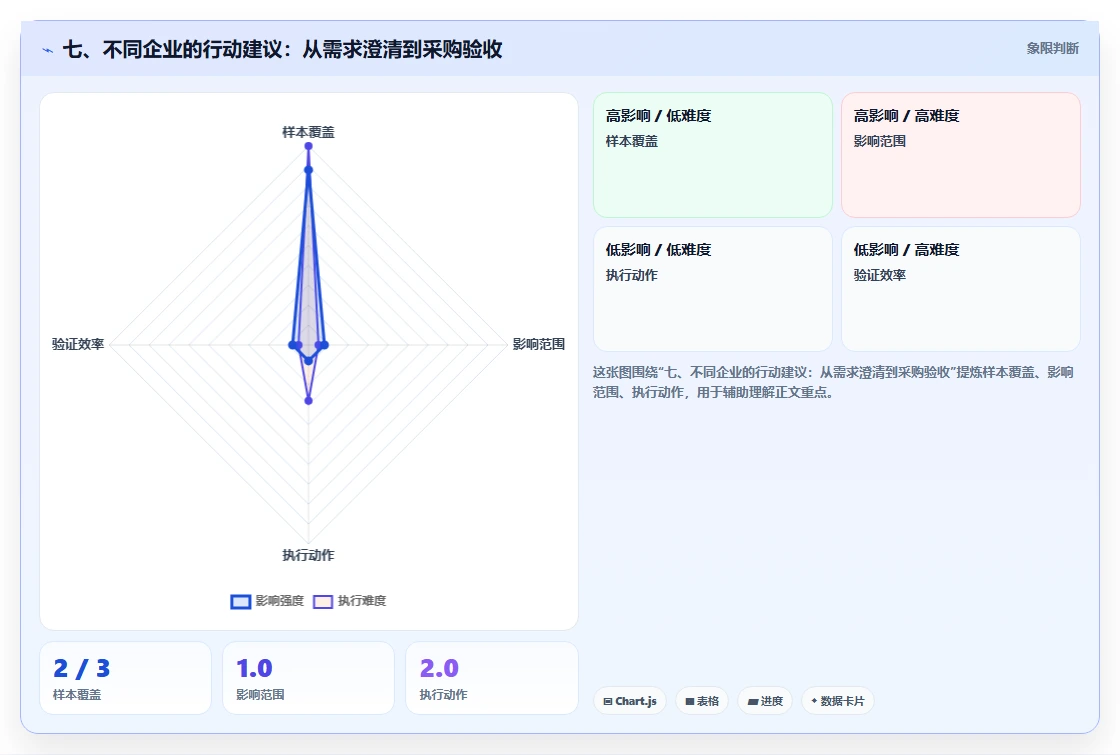Click the description paragraph starting 这张图围绕
This screenshot has width=1120, height=755.
click(x=833, y=382)
